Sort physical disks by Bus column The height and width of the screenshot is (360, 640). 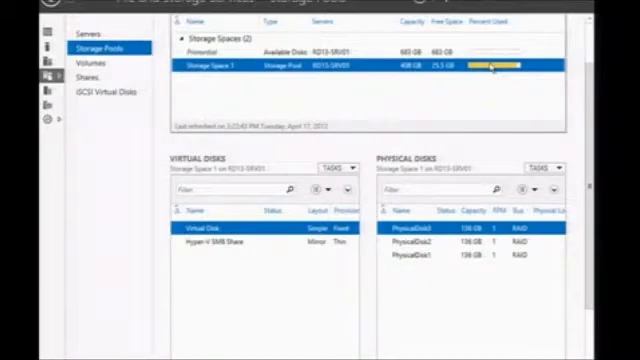(x=518, y=211)
